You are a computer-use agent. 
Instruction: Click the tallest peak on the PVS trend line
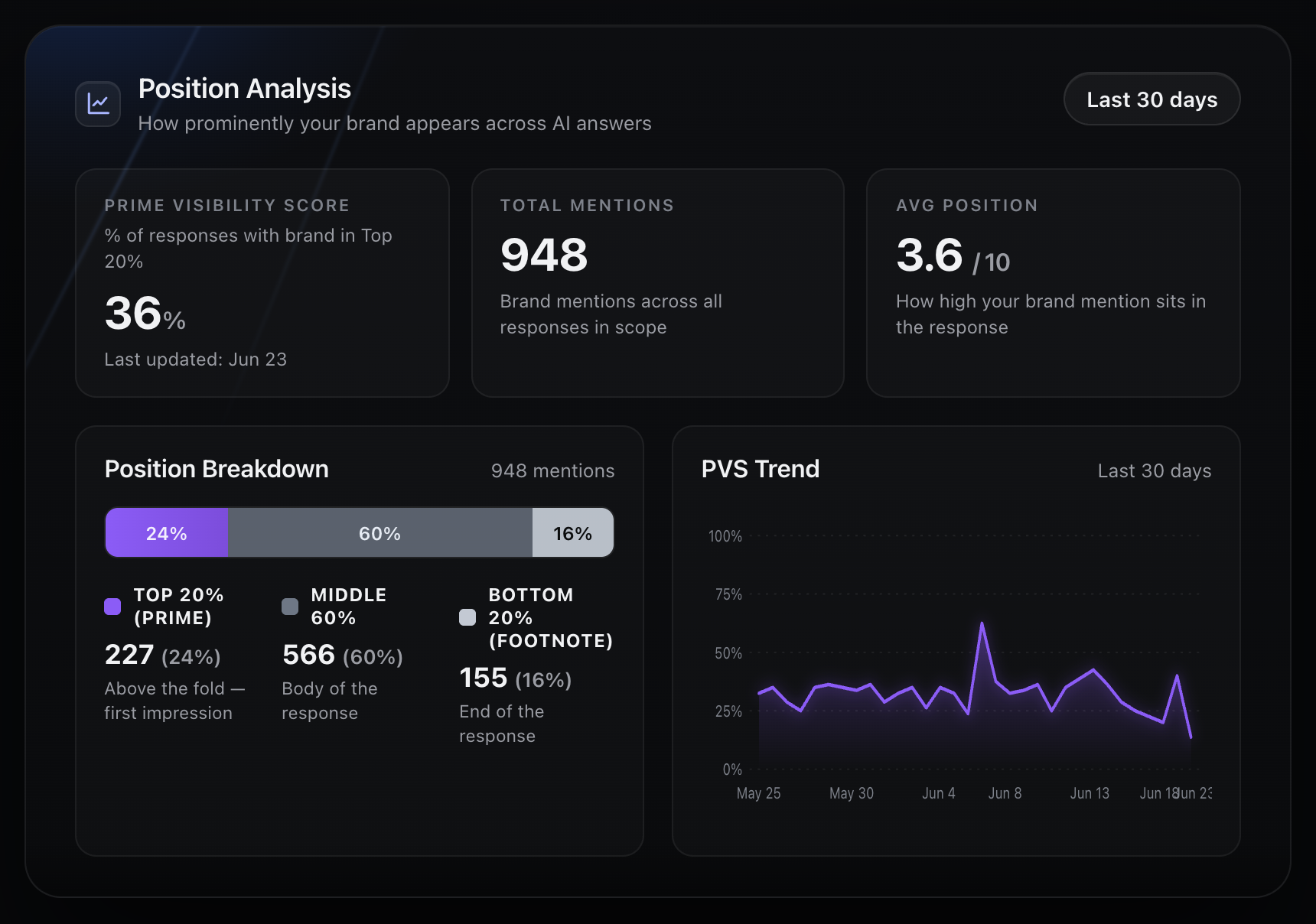pos(982,624)
